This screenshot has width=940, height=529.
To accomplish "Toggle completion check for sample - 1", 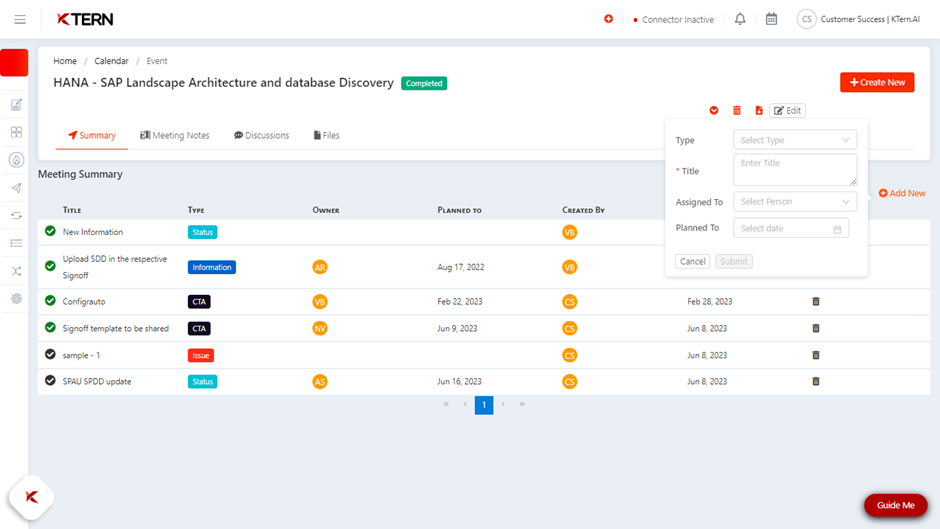I will (x=50, y=354).
